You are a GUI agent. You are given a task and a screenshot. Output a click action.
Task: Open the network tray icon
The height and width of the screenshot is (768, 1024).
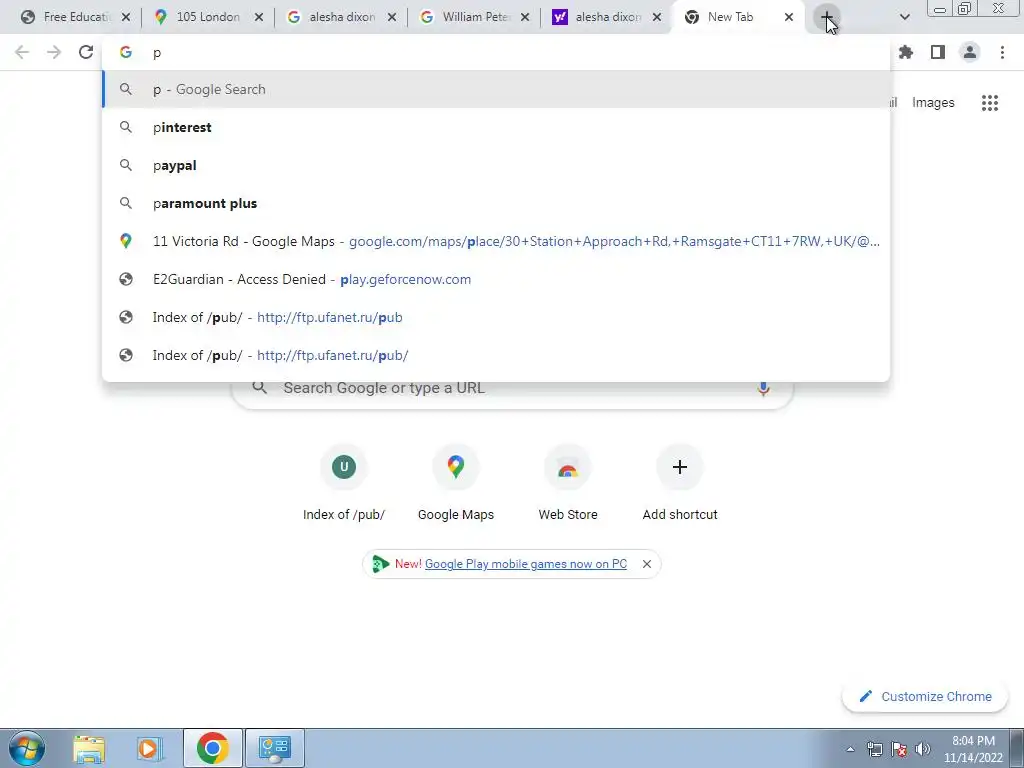(874, 749)
